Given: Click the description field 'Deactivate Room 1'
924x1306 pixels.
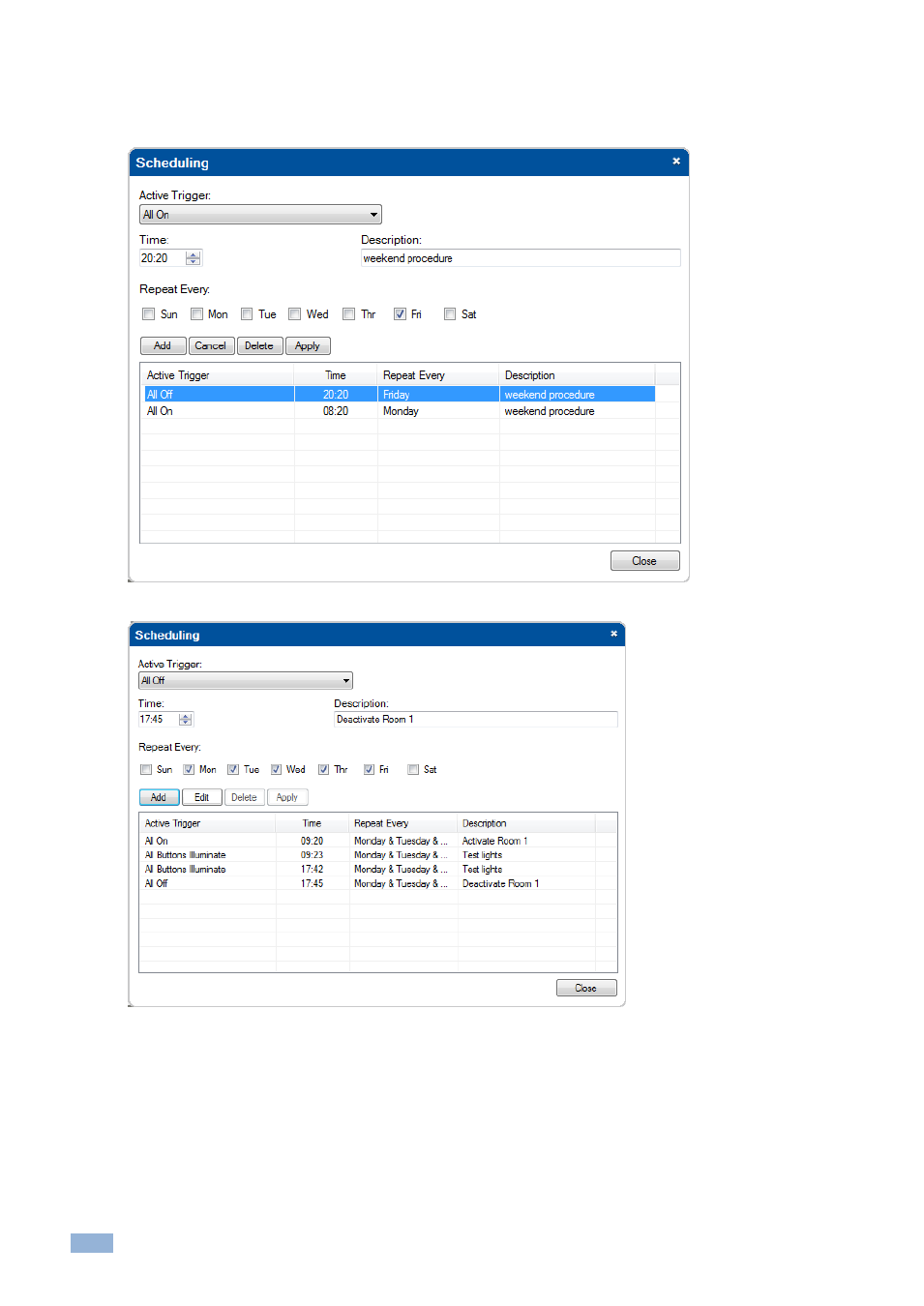Looking at the screenshot, I should pyautogui.click(x=476, y=719).
